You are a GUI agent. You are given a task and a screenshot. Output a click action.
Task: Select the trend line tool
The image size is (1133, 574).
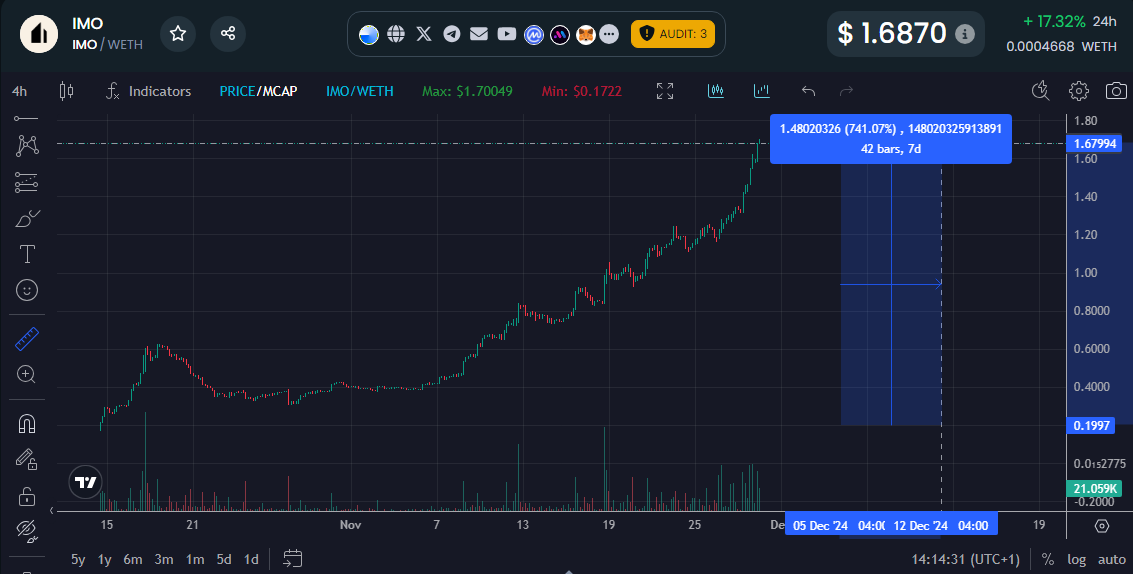tap(27, 118)
